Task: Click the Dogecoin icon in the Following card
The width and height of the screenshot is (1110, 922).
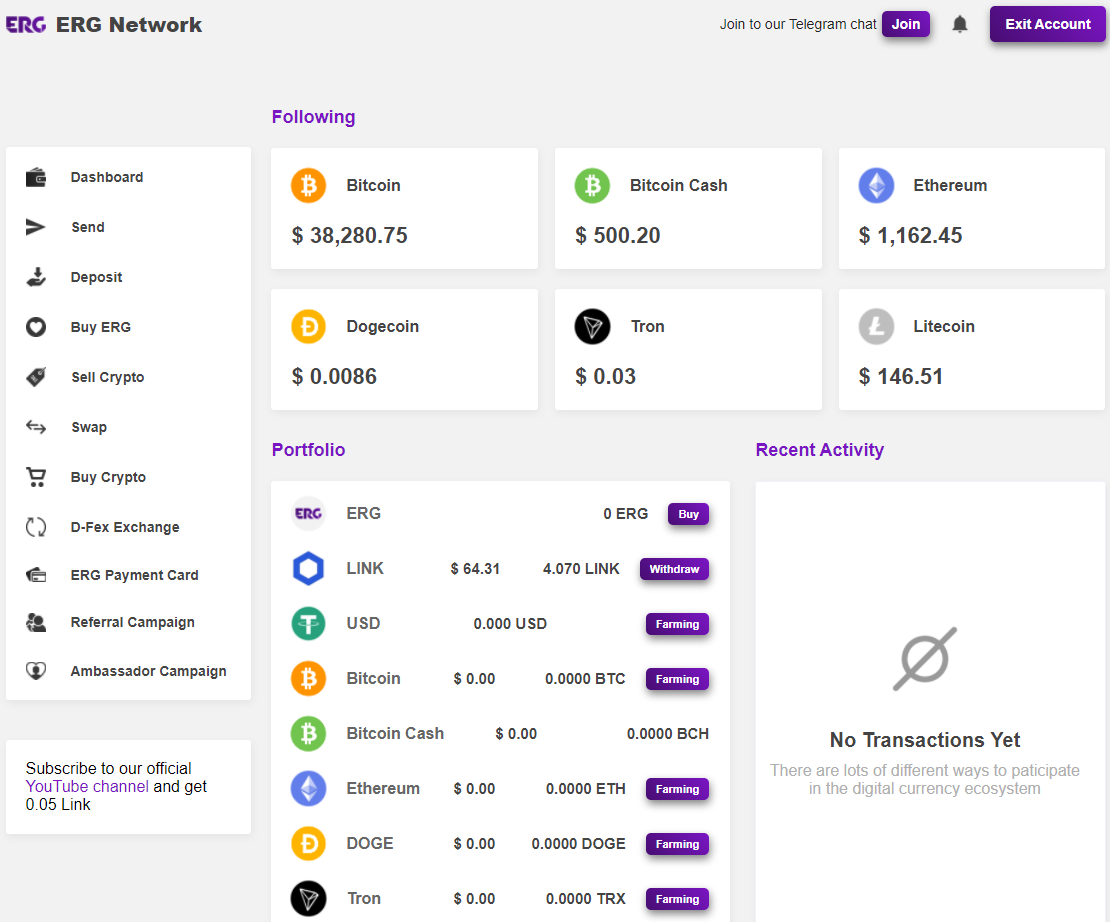Action: pyautogui.click(x=309, y=326)
